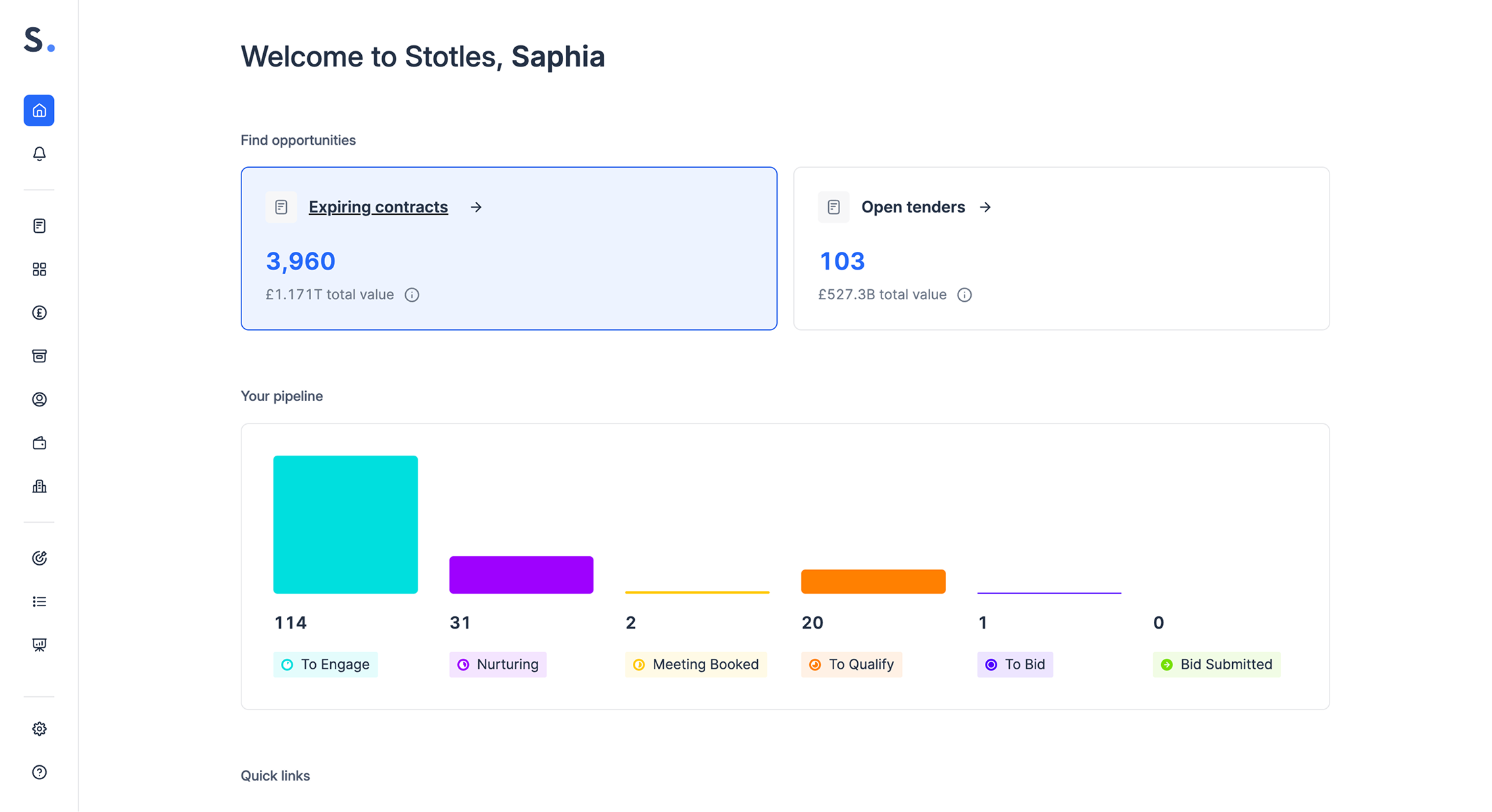Image resolution: width=1492 pixels, height=812 pixels.
Task: Click arrow next to Open tenders
Action: [985, 207]
